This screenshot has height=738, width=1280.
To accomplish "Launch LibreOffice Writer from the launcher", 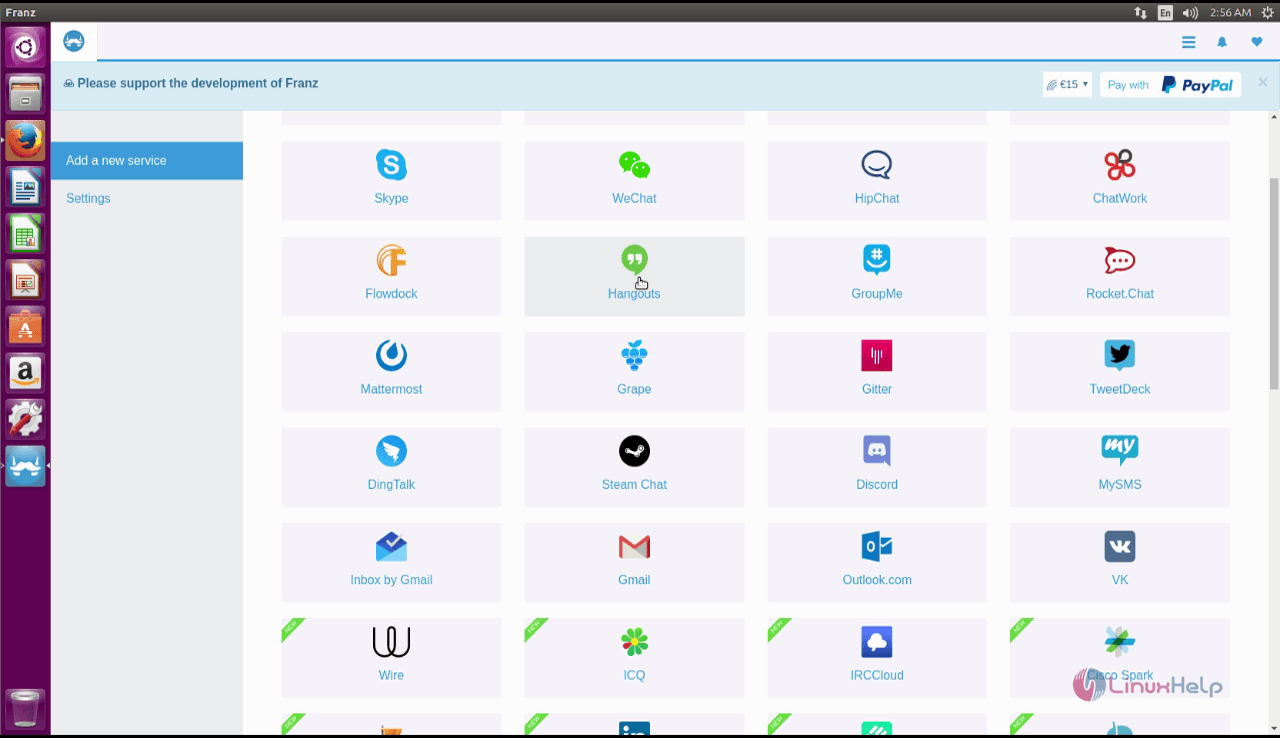I will pyautogui.click(x=25, y=187).
